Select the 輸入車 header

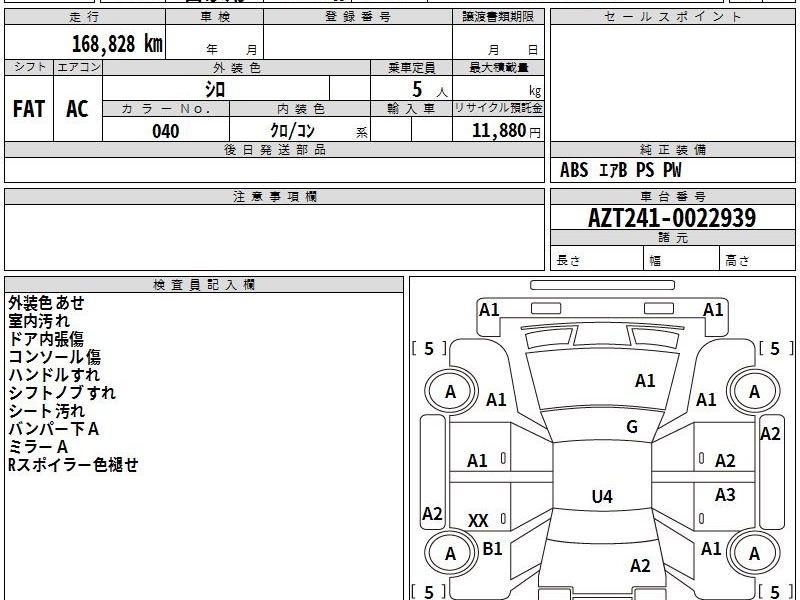click(x=411, y=109)
